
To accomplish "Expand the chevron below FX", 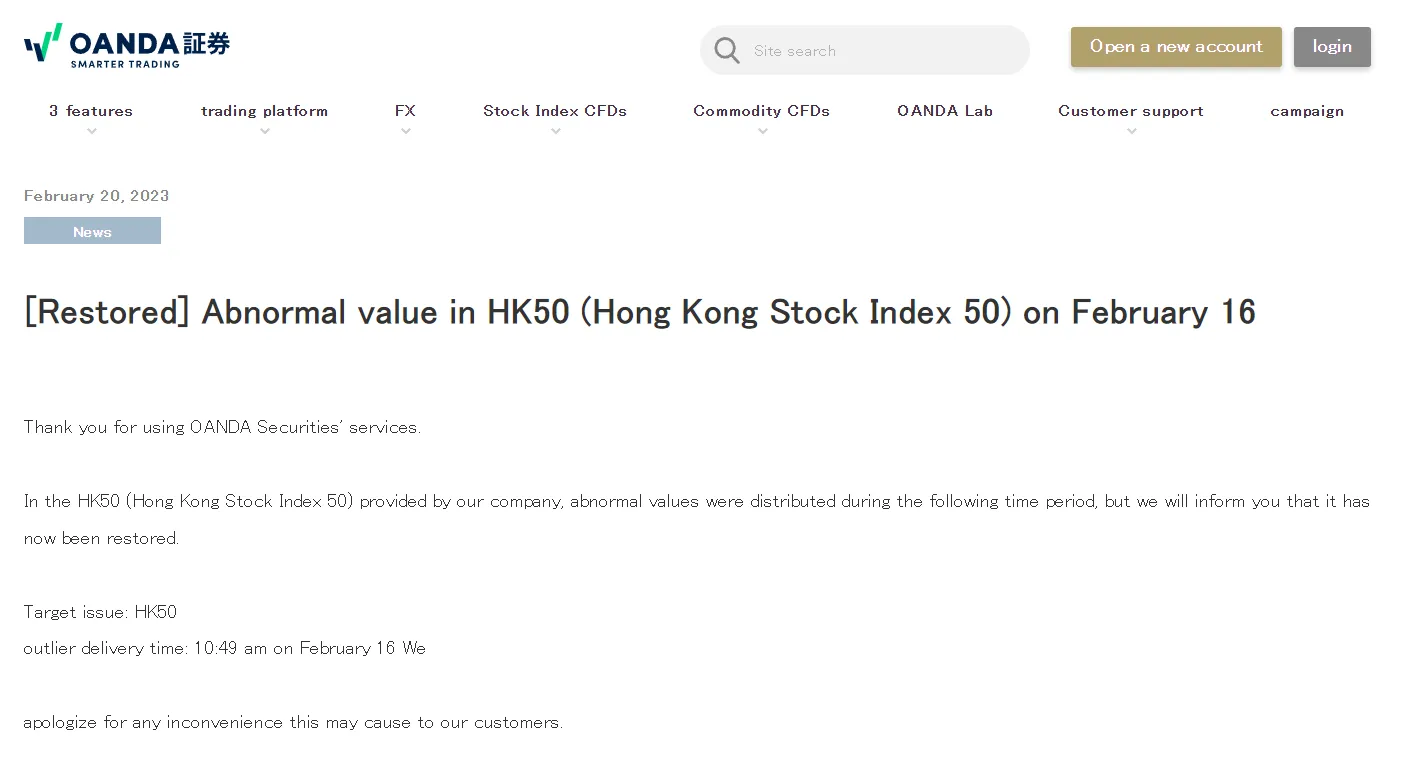I will [x=405, y=131].
